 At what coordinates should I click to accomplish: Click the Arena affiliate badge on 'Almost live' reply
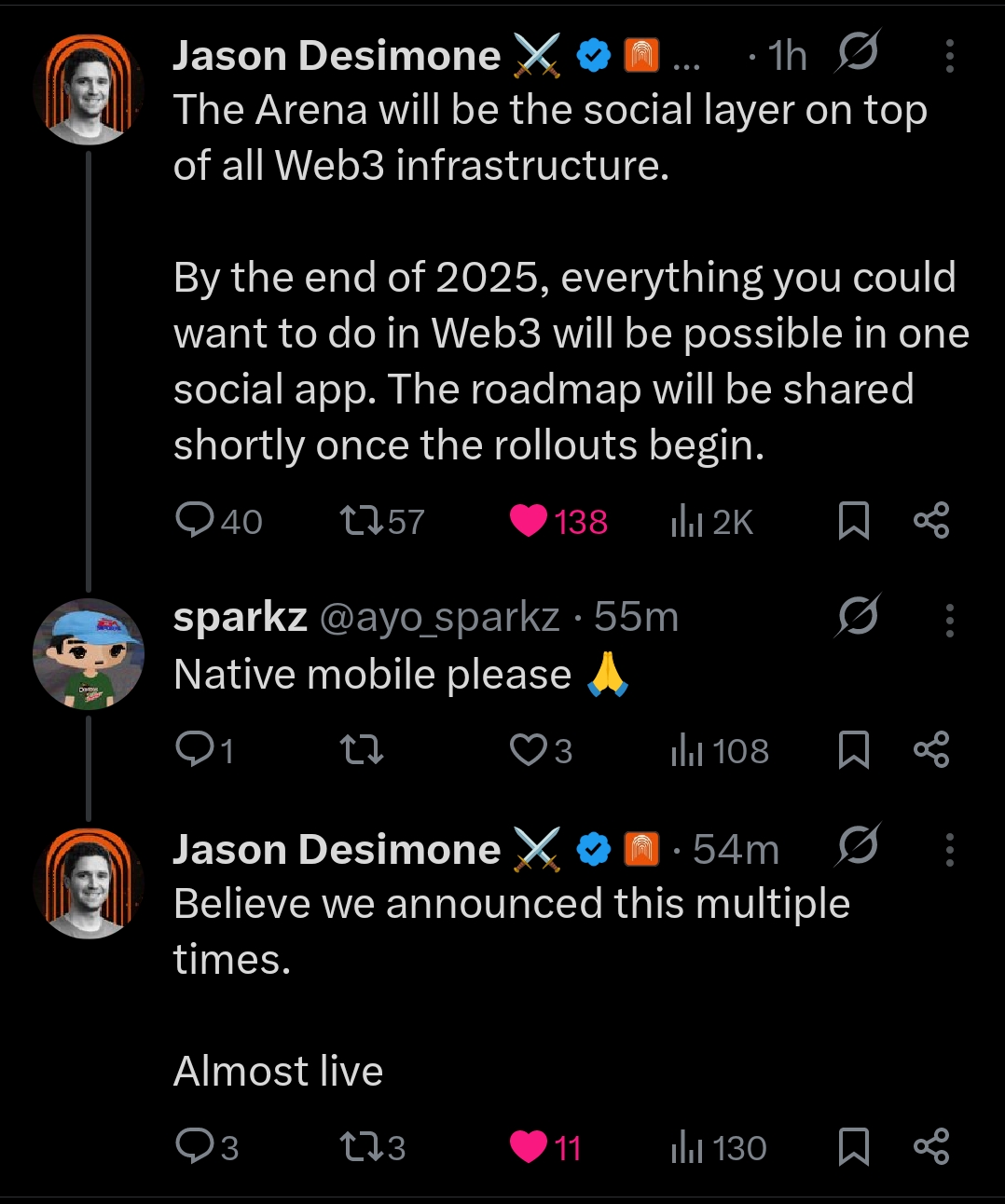click(641, 850)
